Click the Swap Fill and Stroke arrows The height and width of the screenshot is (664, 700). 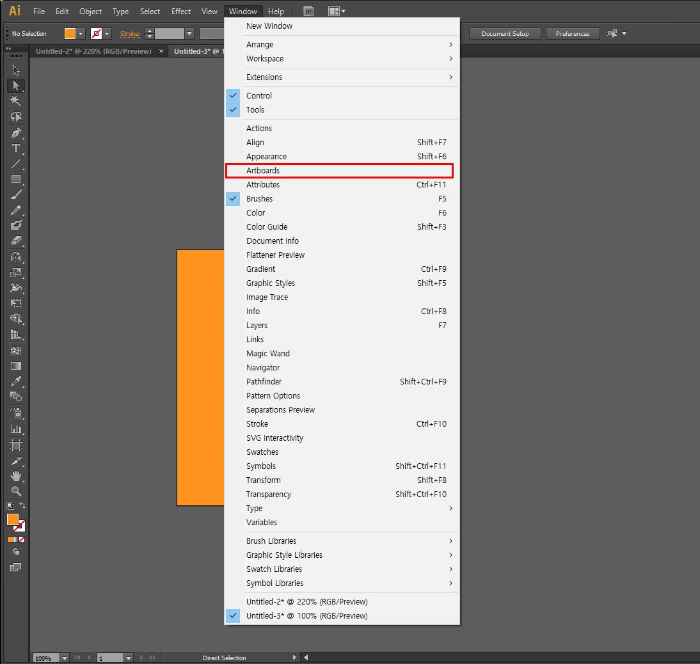click(22, 505)
